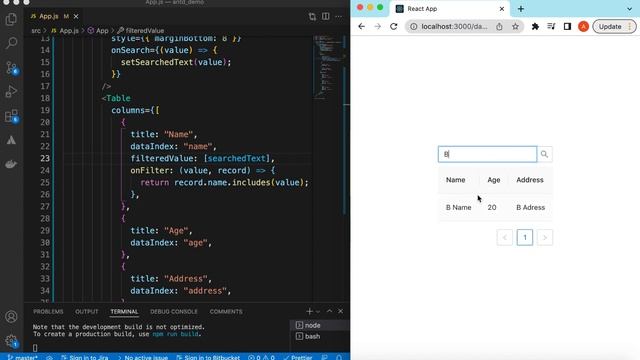The image size is (640, 360).
Task: Open the terminal launch profile dropdown
Action: click(x=318, y=311)
